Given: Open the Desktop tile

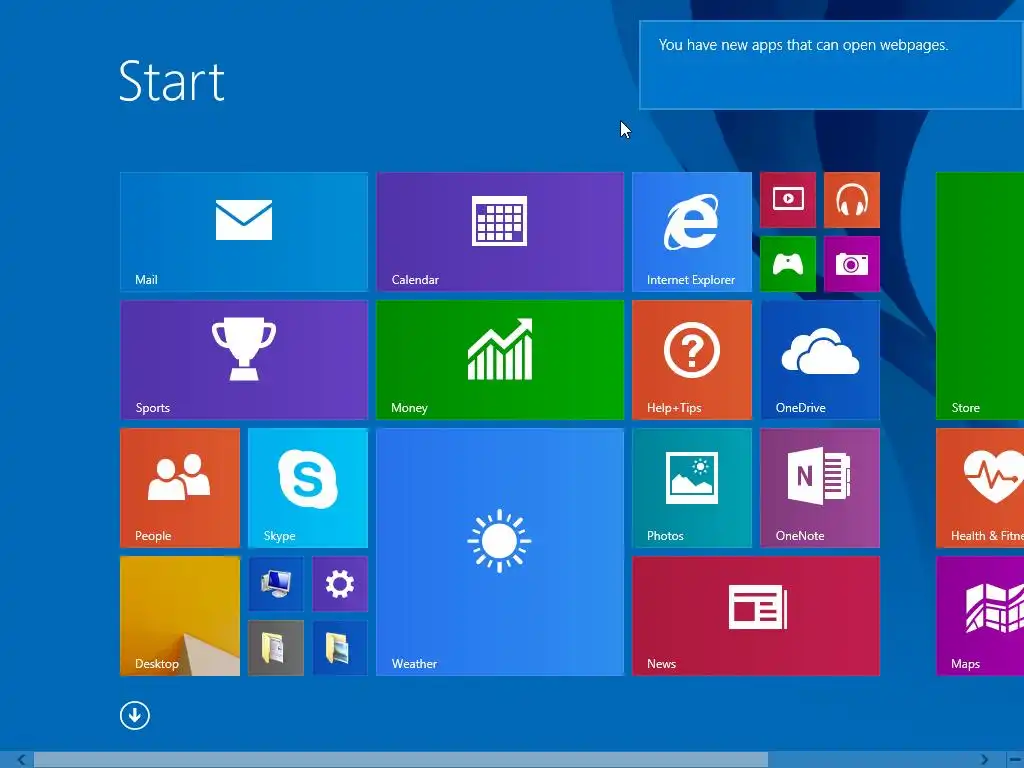Looking at the screenshot, I should pyautogui.click(x=180, y=615).
